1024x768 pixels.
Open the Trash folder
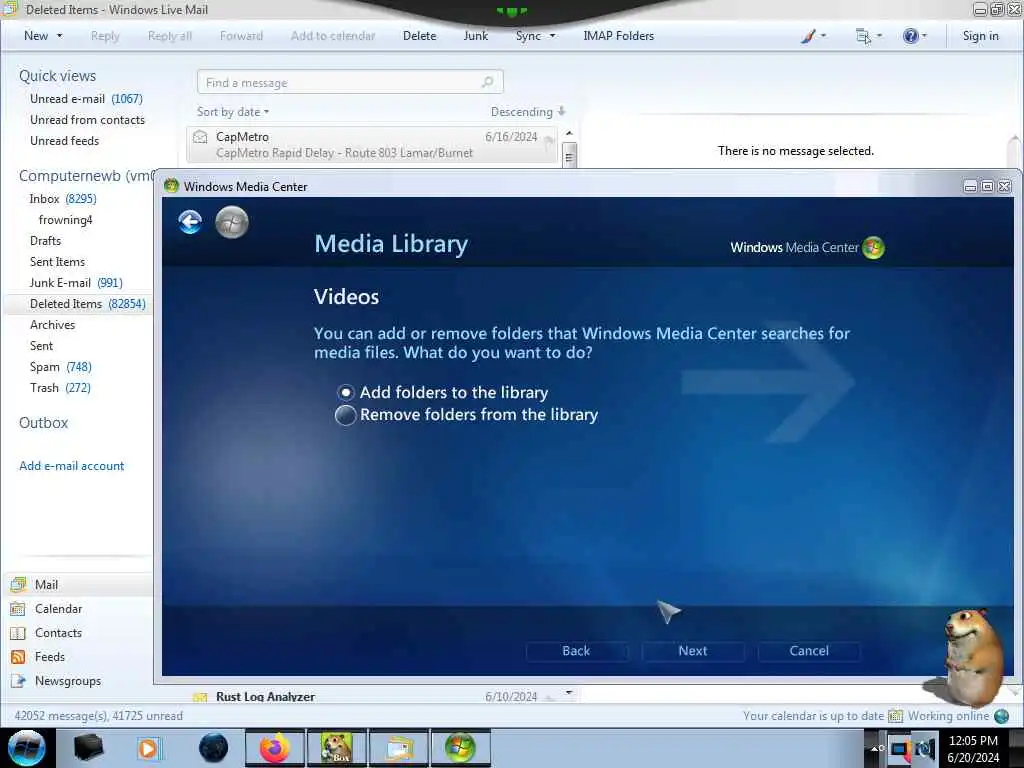click(60, 388)
